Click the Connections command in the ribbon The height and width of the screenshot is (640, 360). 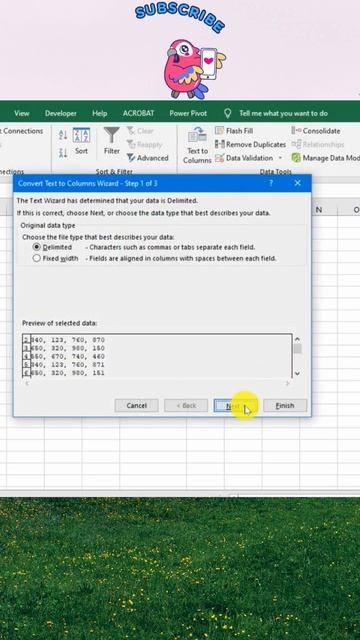click(22, 131)
